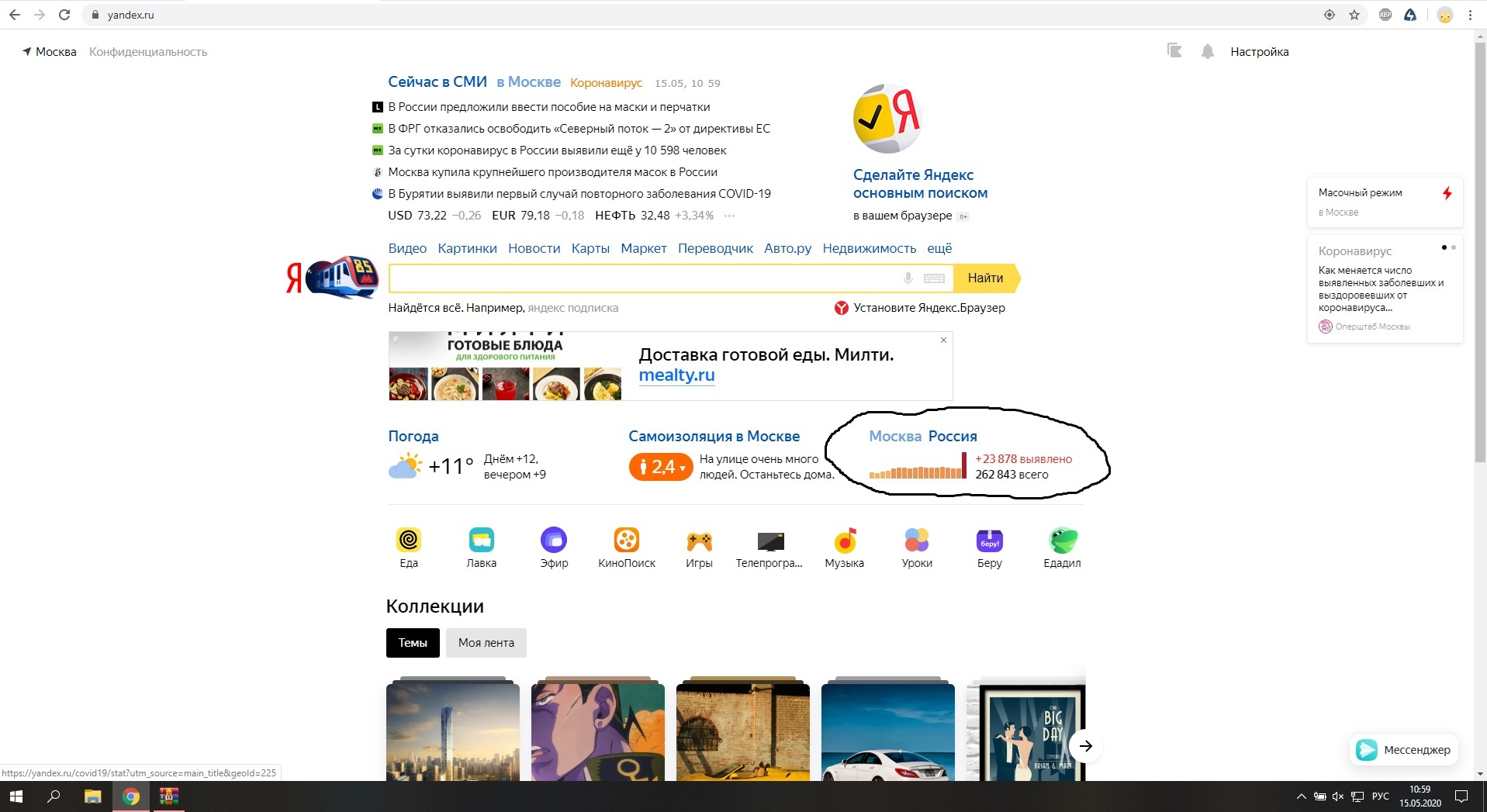Open the taskbar search magnifier
This screenshot has width=1487, height=812.
[54, 796]
